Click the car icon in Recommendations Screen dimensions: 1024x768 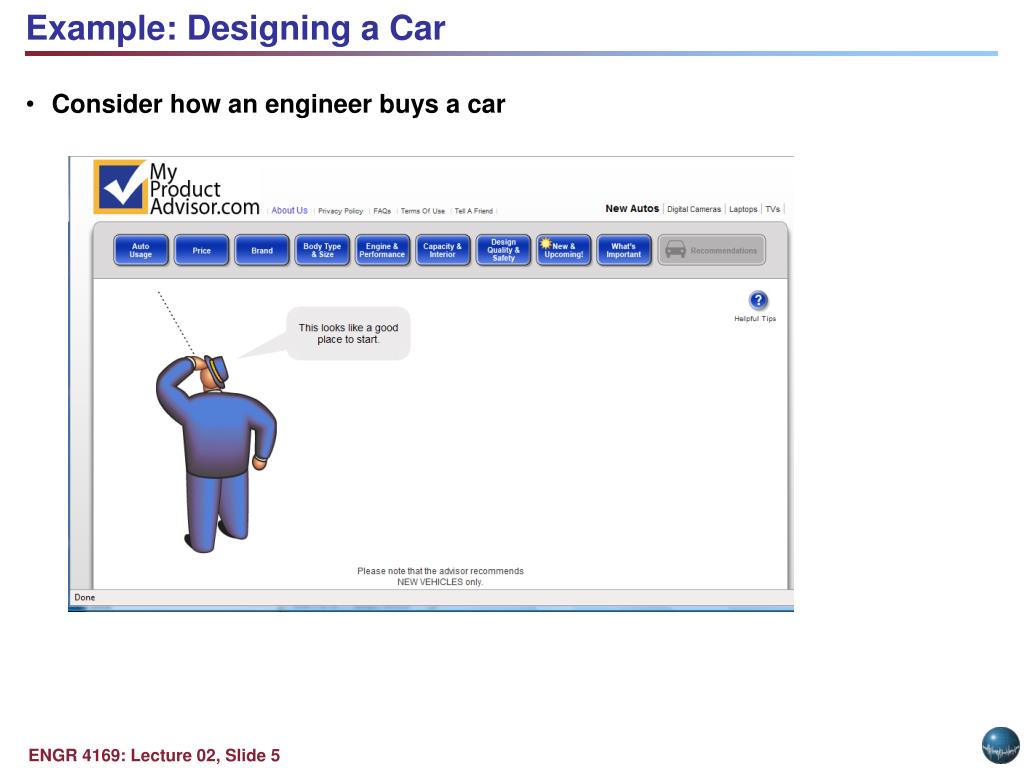pos(676,250)
